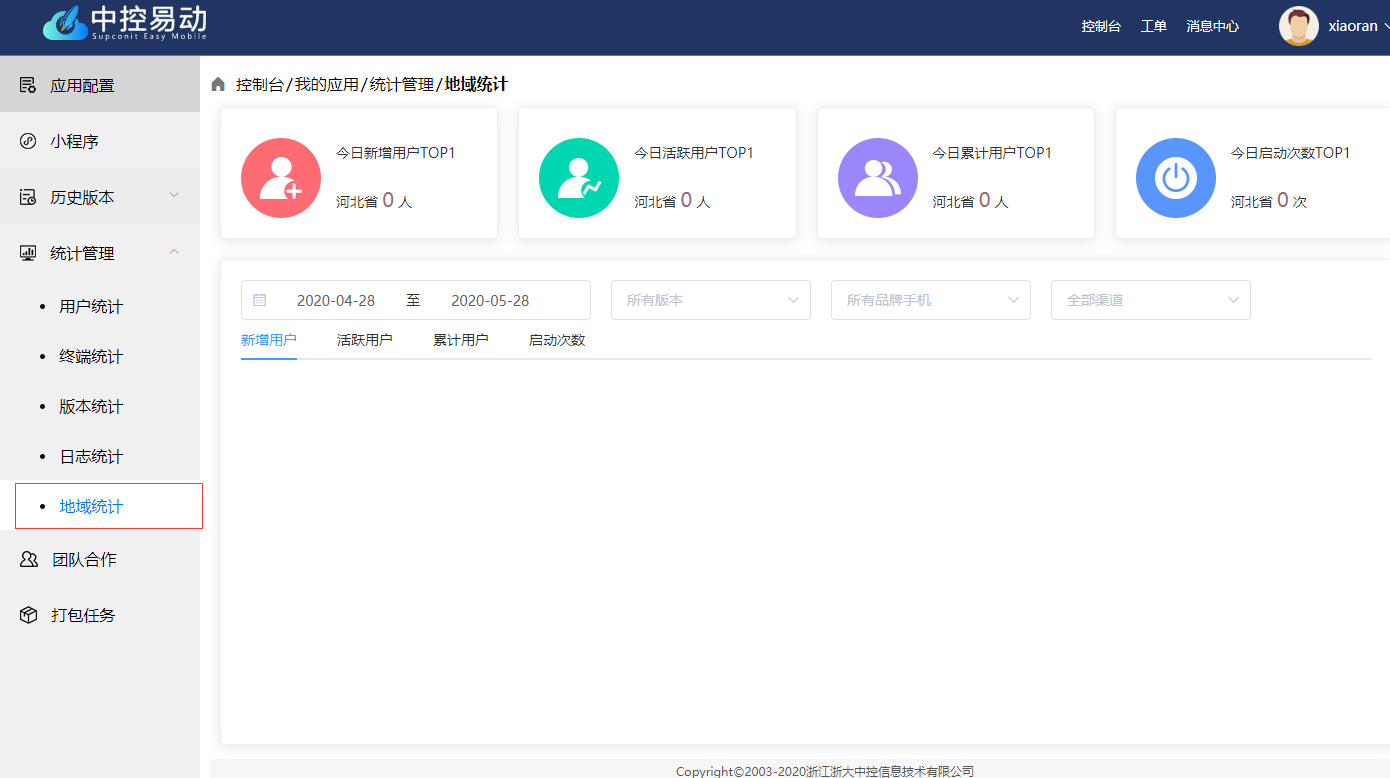Screen dimensions: 1390x778
Task: Expand the 历史版本 submenu chevron
Action: click(x=174, y=196)
